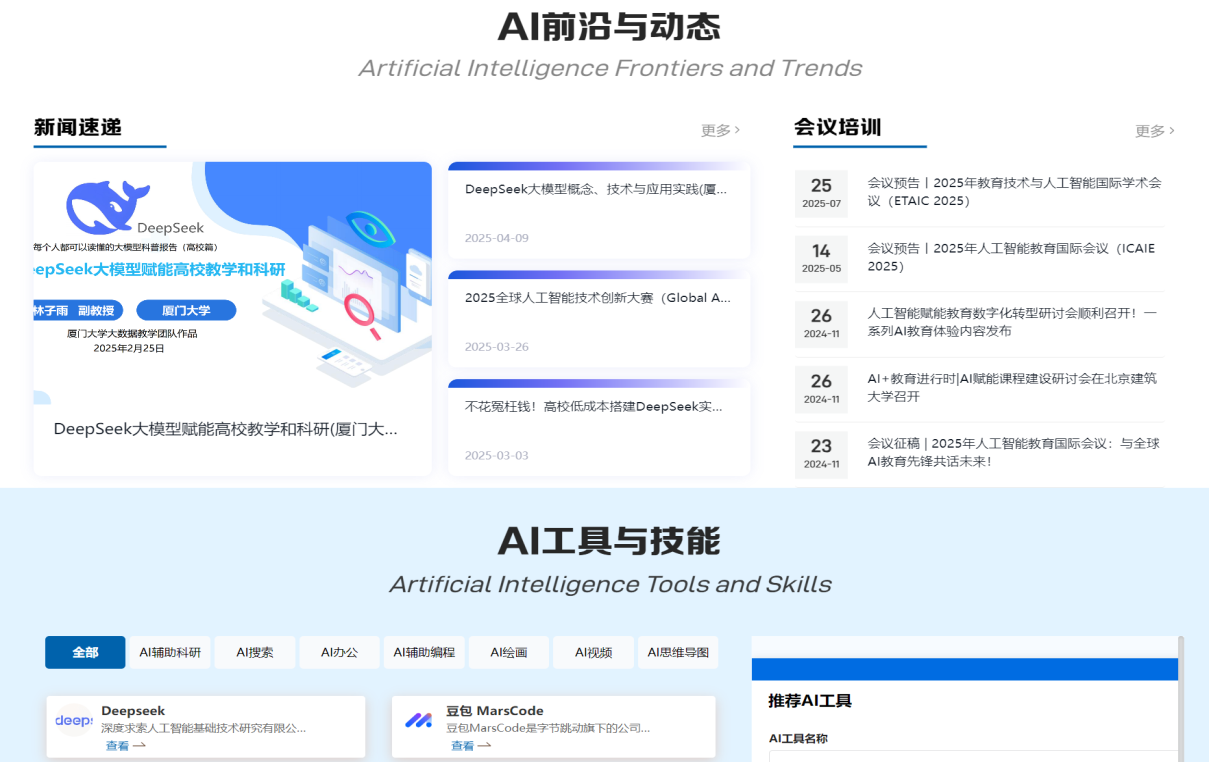This screenshot has height=762, width=1209.
Task: Switch to the AI辅助科研 tab
Action: [x=170, y=652]
